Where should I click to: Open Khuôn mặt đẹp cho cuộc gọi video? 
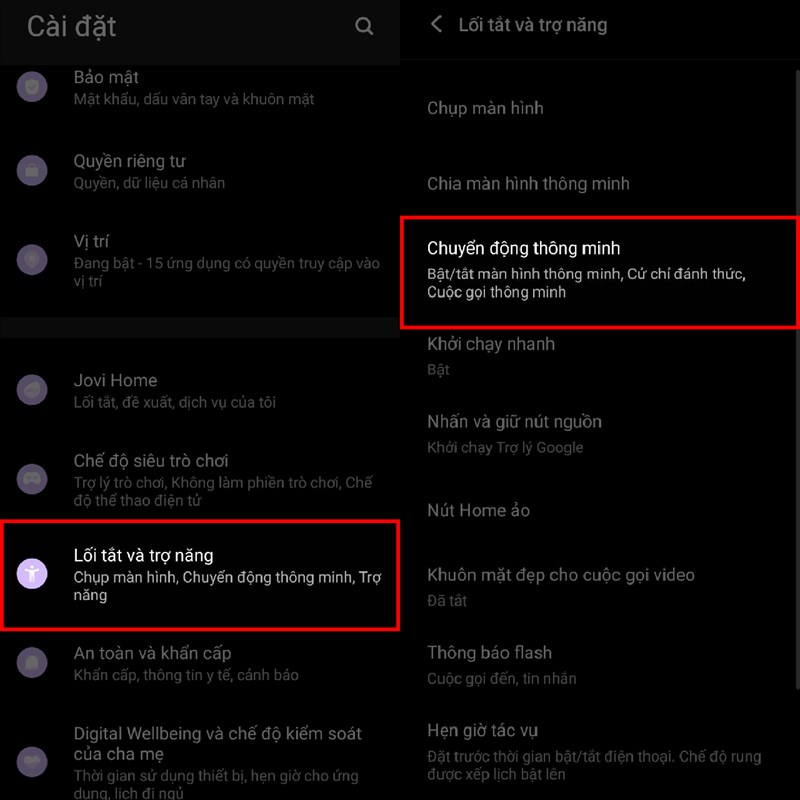click(598, 587)
